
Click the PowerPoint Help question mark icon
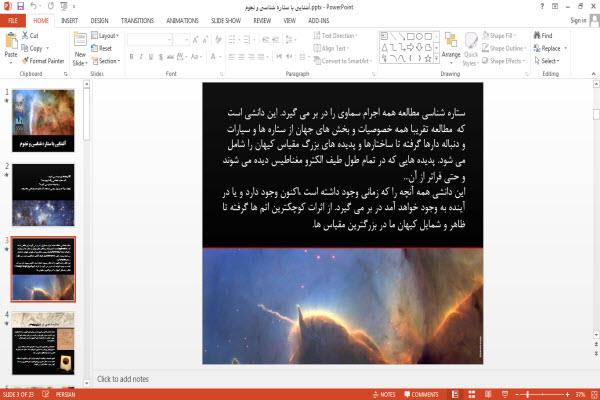541,7
